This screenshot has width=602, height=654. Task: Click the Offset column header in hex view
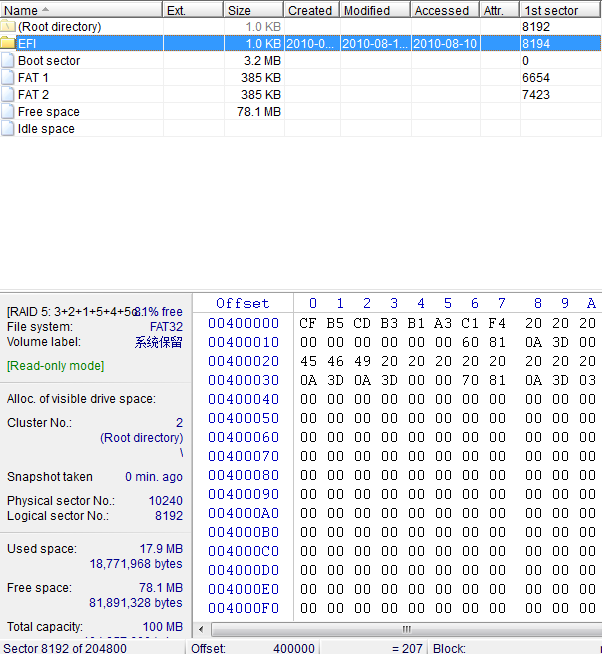coord(242,303)
